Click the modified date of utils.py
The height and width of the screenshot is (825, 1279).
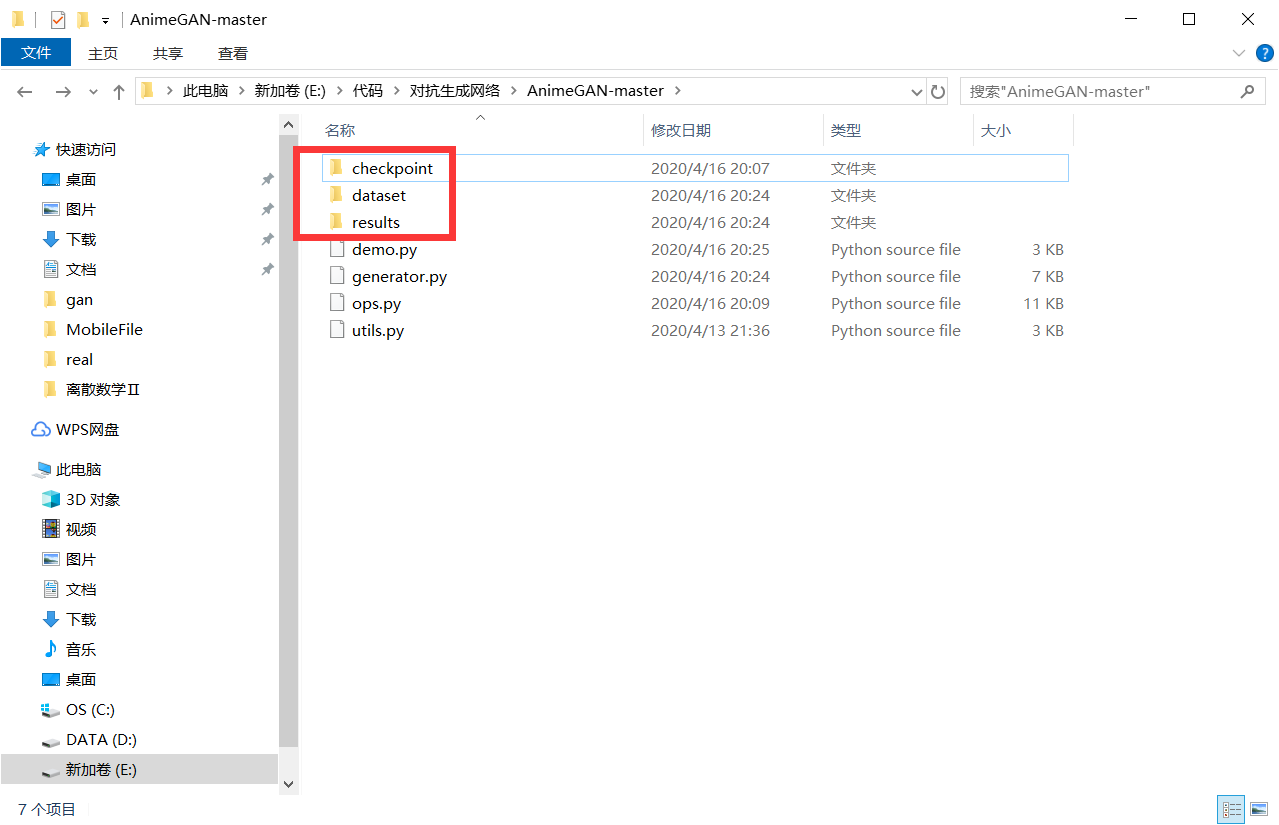pyautogui.click(x=710, y=330)
